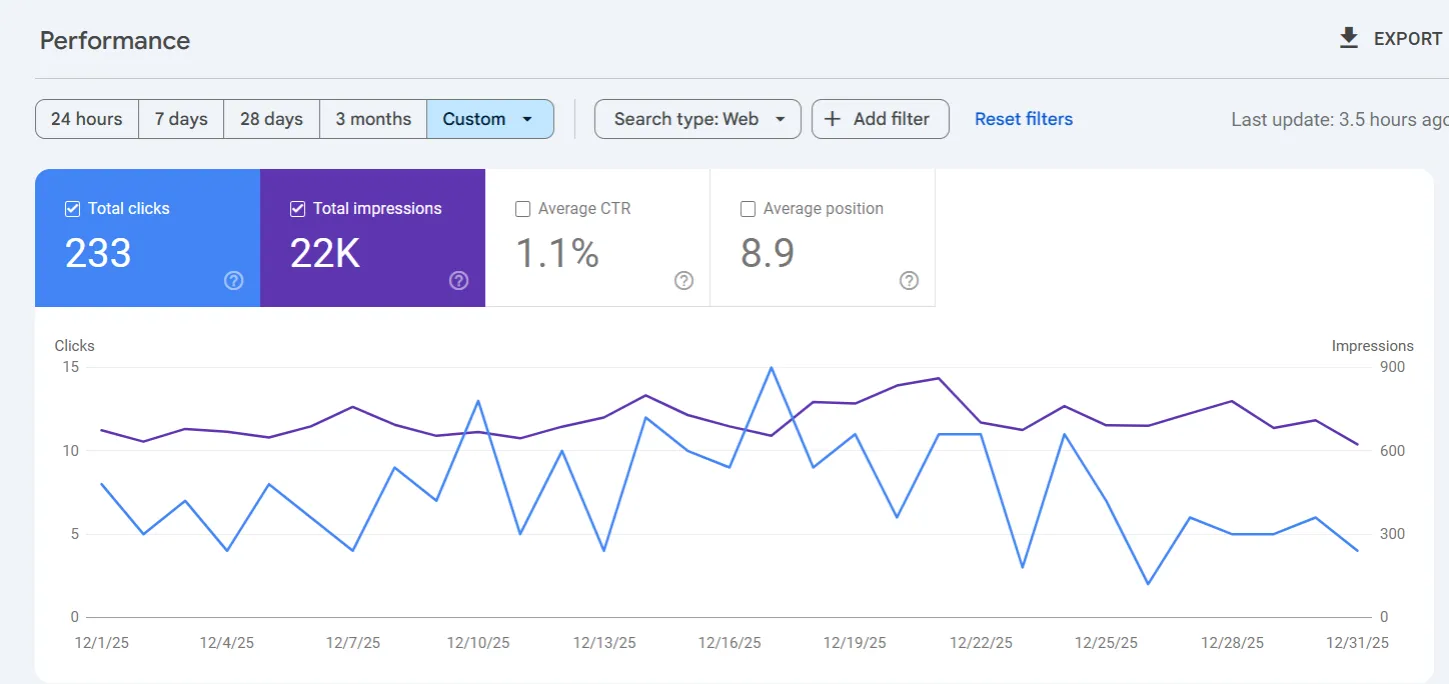Enable the Average CTR checkbox
The image size is (1449, 684).
(522, 209)
